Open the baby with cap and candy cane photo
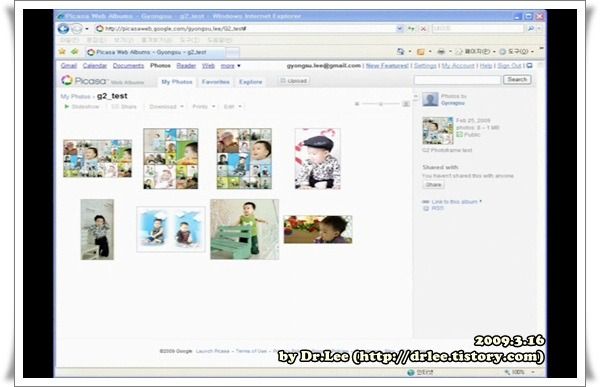The width and height of the screenshot is (600, 387). (318, 158)
